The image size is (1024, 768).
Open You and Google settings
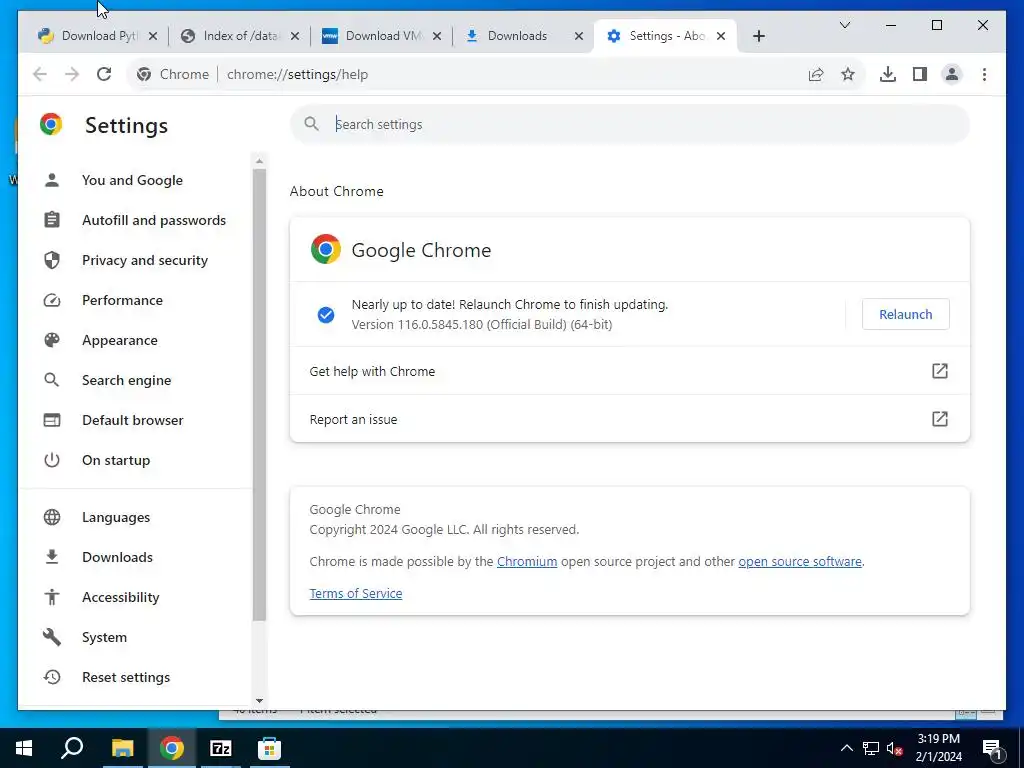[x=132, y=180]
